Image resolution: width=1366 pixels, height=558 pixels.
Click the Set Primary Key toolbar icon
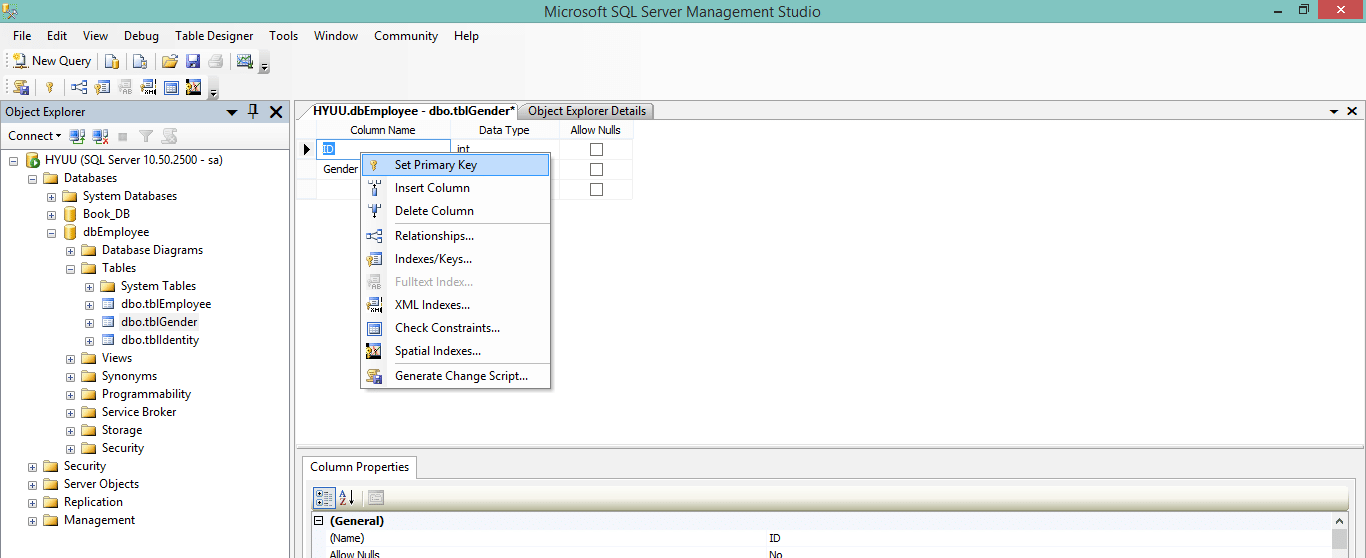tap(49, 87)
